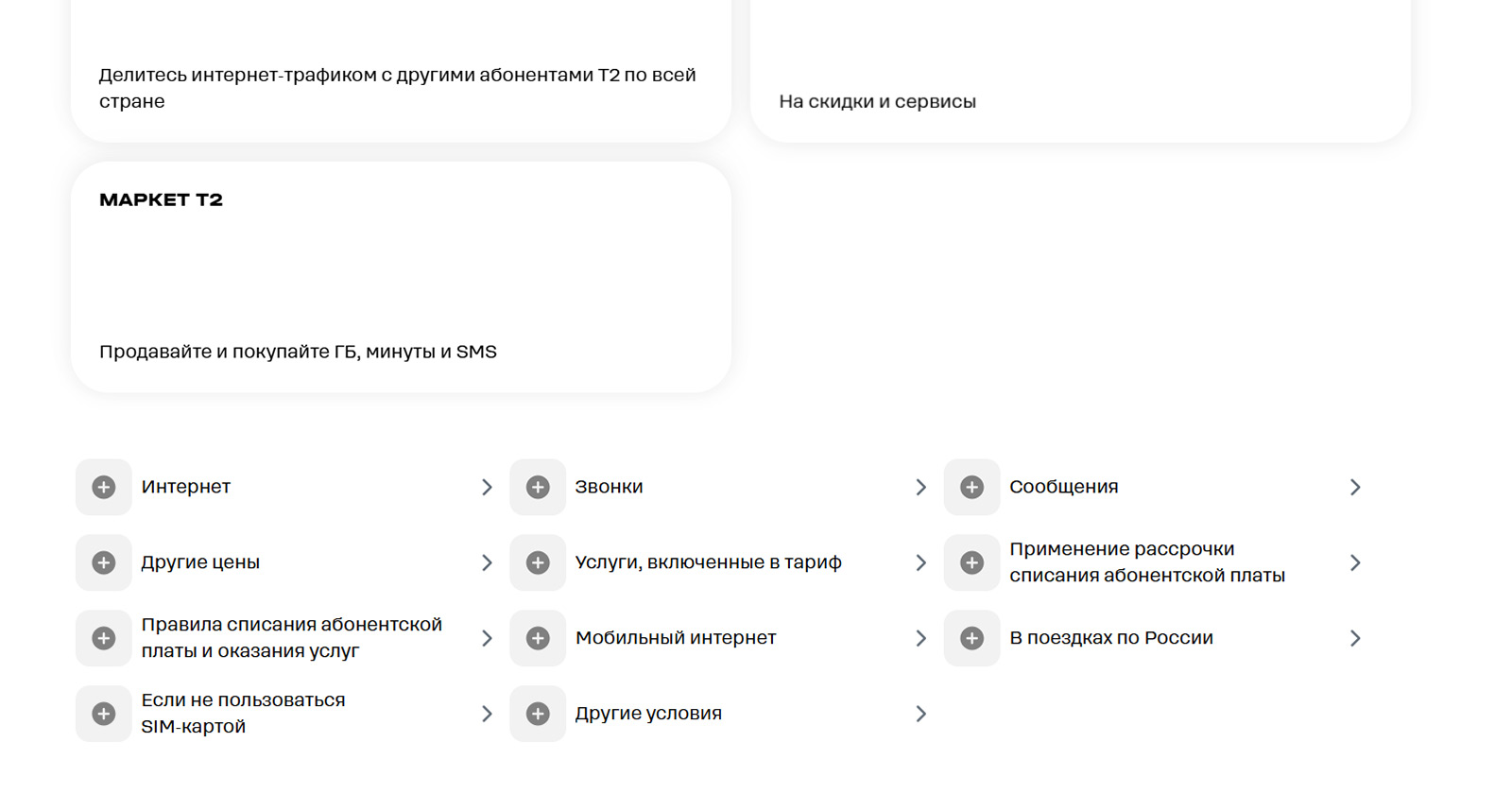
Task: Click plus icon beside Услуги, включенные в тариф
Action: (538, 562)
